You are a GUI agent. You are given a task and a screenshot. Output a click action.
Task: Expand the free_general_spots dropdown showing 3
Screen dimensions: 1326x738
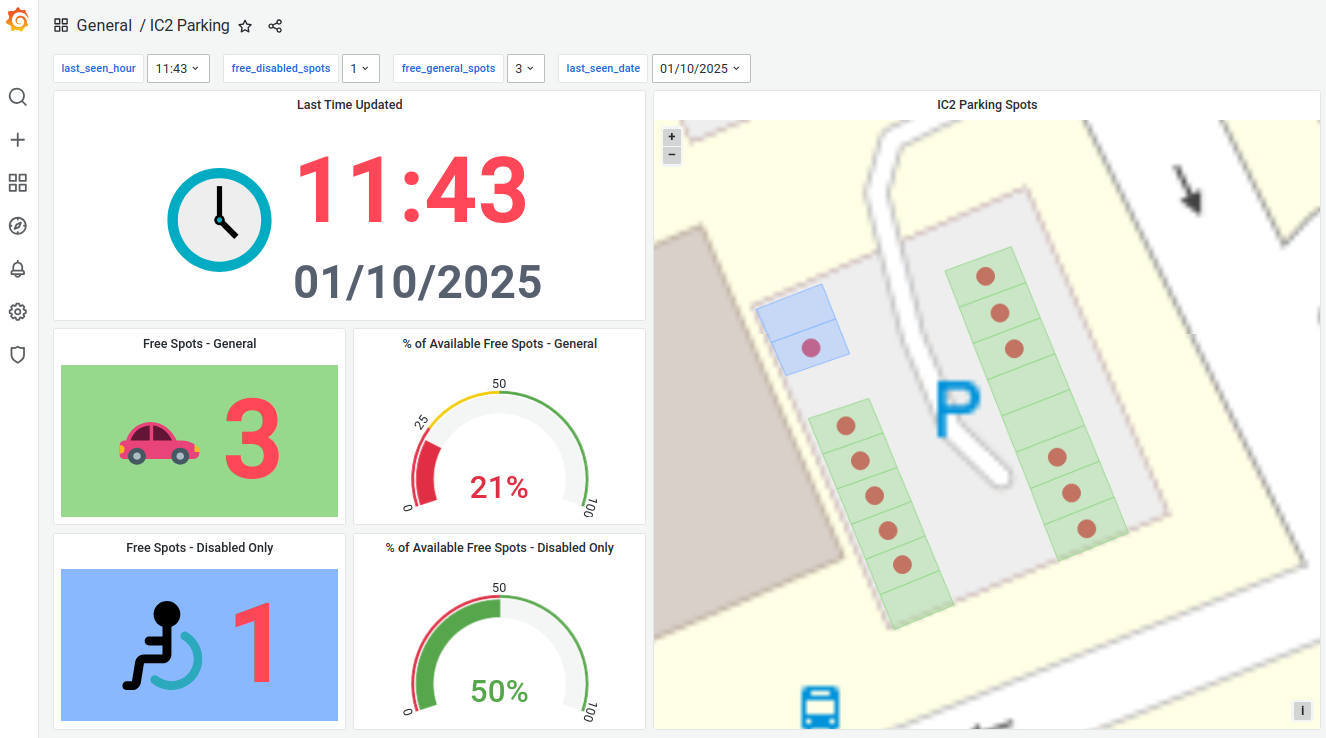point(526,68)
